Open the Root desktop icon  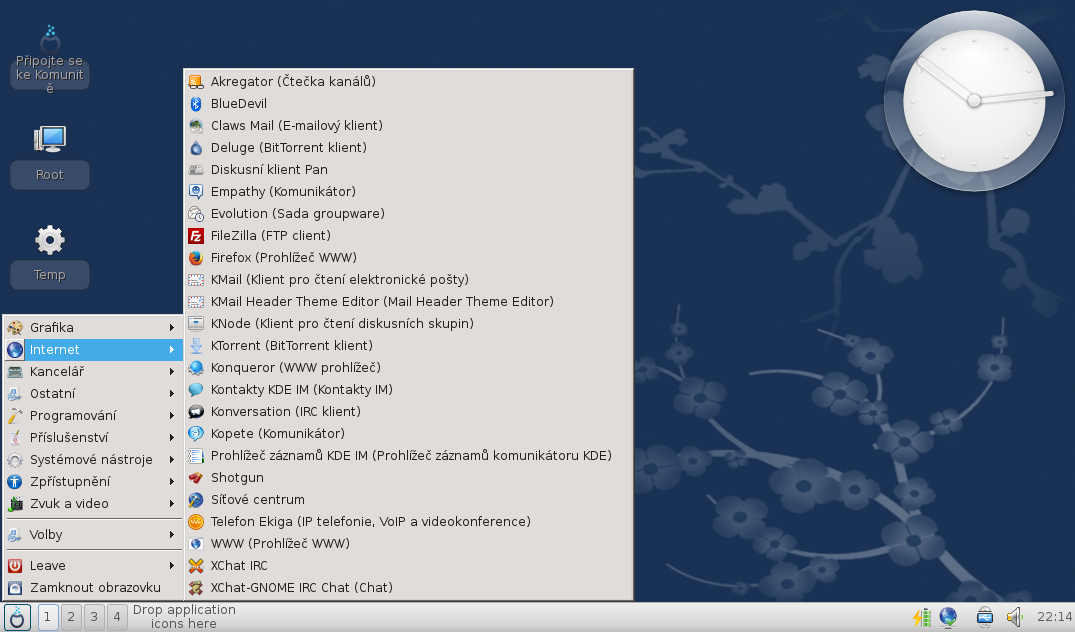tap(49, 139)
